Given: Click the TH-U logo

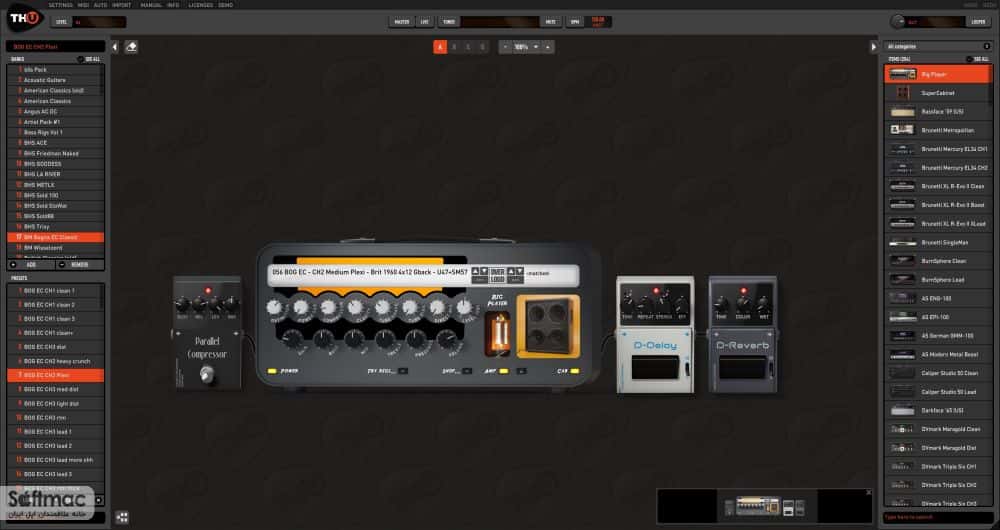Looking at the screenshot, I should (x=24, y=18).
